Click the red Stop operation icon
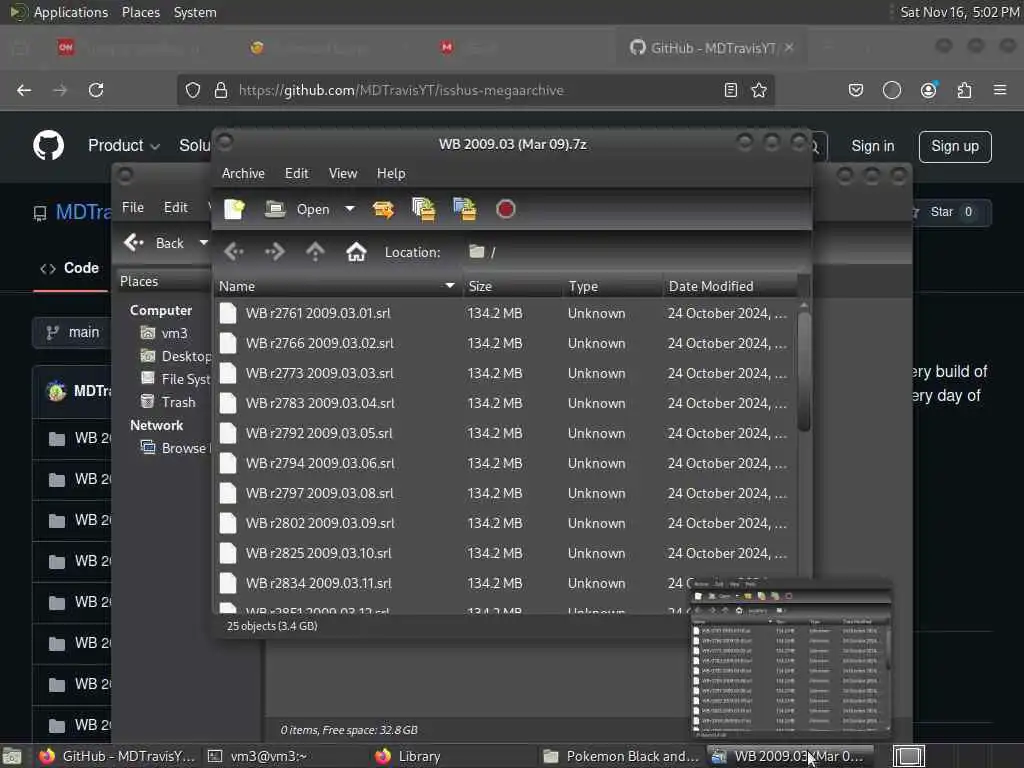 coord(505,209)
